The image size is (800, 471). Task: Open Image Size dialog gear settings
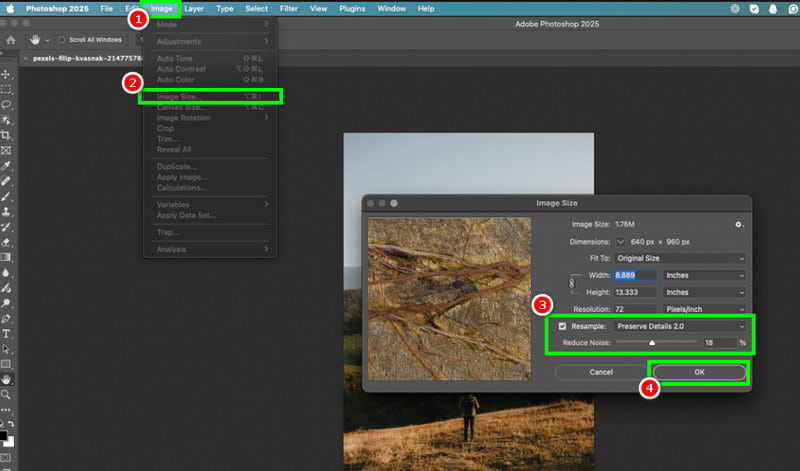(738, 224)
